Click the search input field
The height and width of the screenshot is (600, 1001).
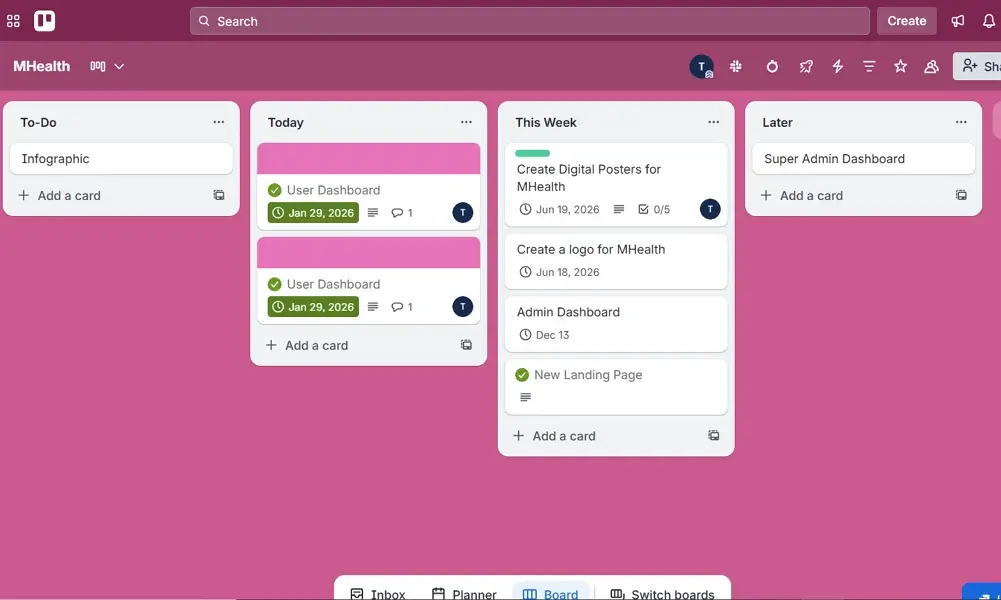click(529, 20)
